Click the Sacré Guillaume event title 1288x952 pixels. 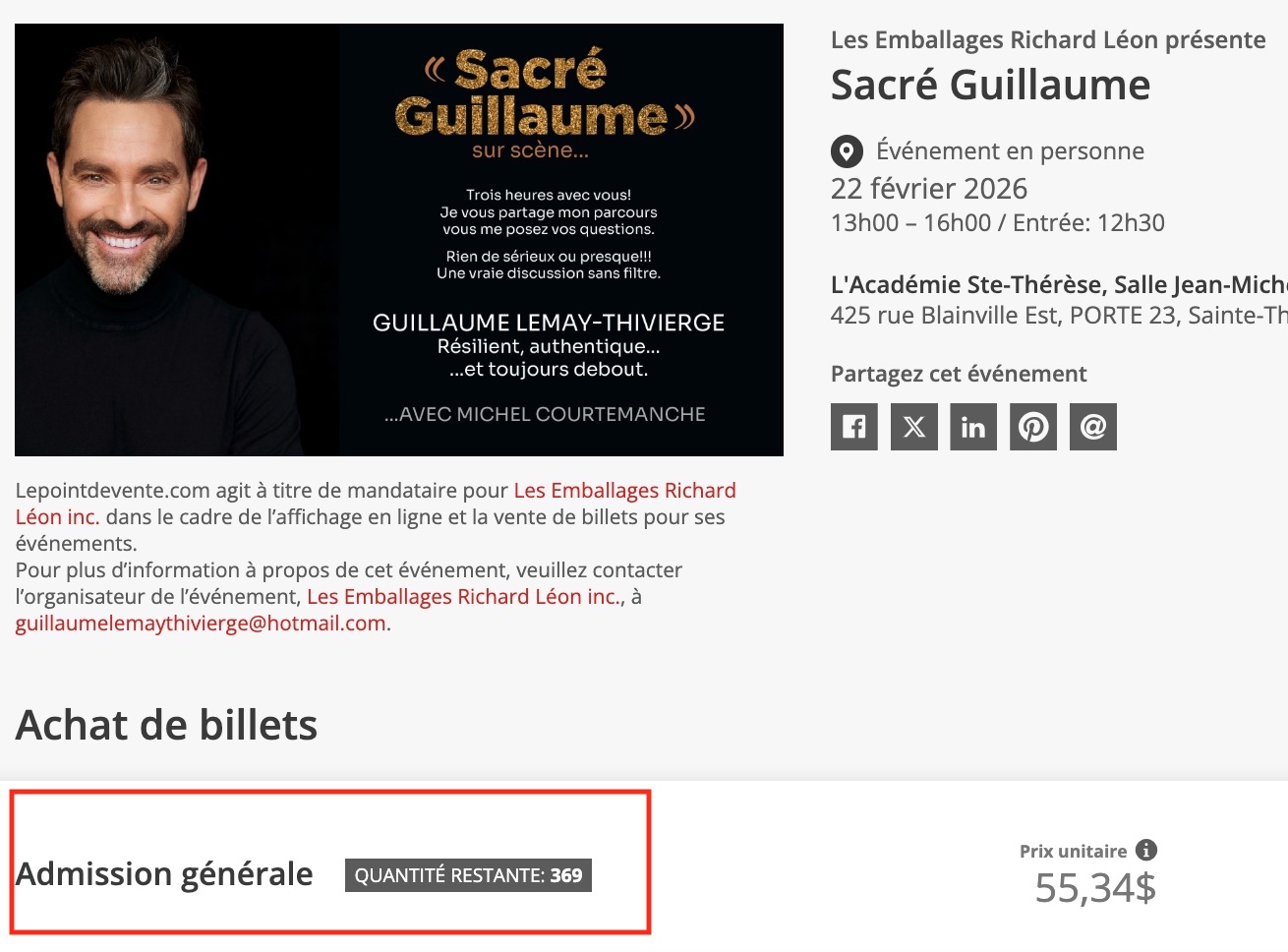pyautogui.click(x=990, y=86)
